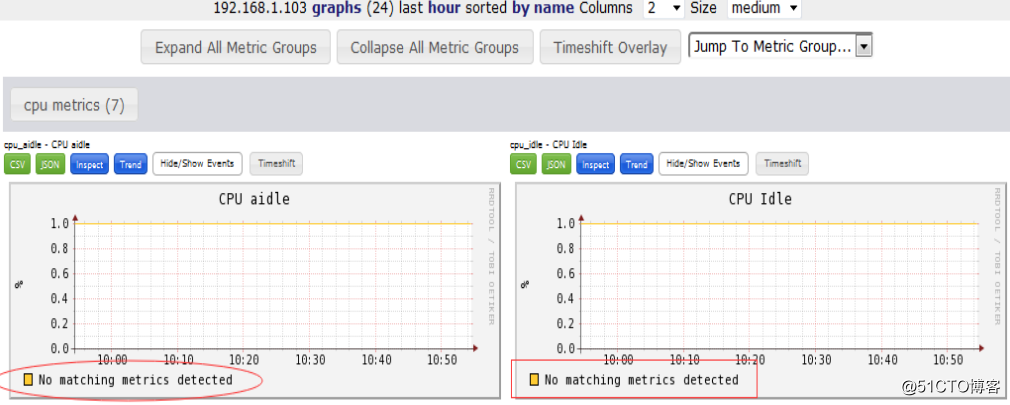Click yellow legend swatch in CPU Idle graph
Screen dimensions: 1010x405
[x=534, y=380]
